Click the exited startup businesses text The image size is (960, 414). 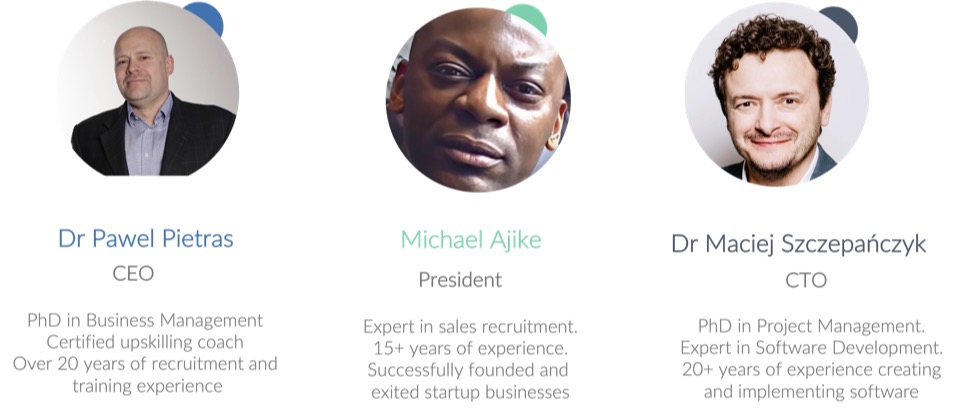tap(470, 392)
